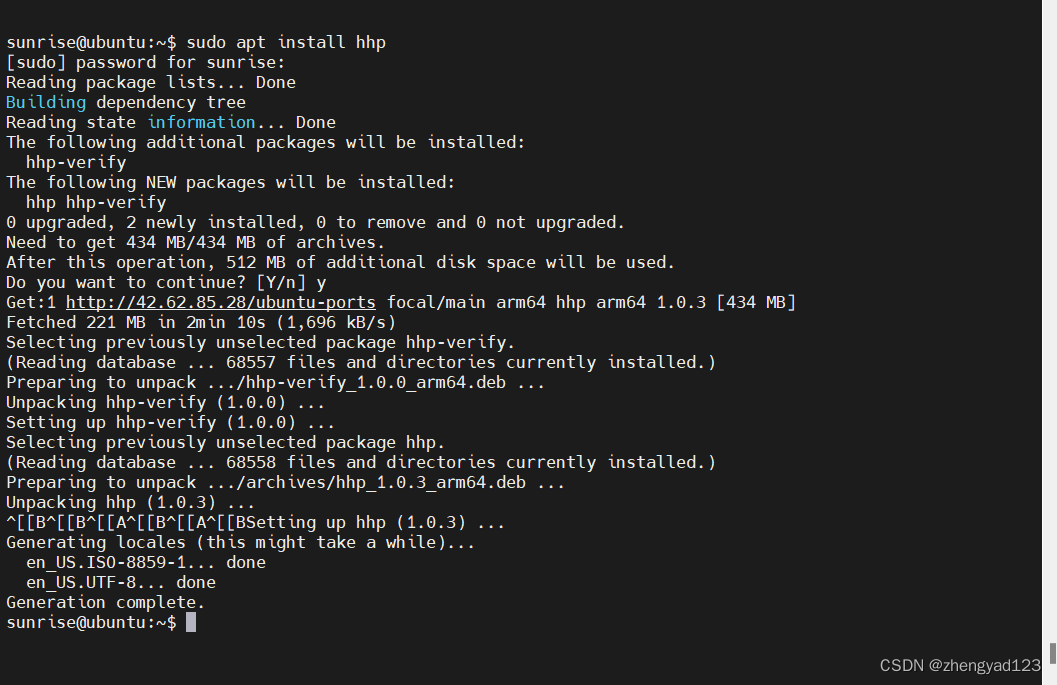1057x685 pixels.
Task: Click the 'Unpacking hhp (1.0.3)' line
Action: pyautogui.click(x=130, y=502)
